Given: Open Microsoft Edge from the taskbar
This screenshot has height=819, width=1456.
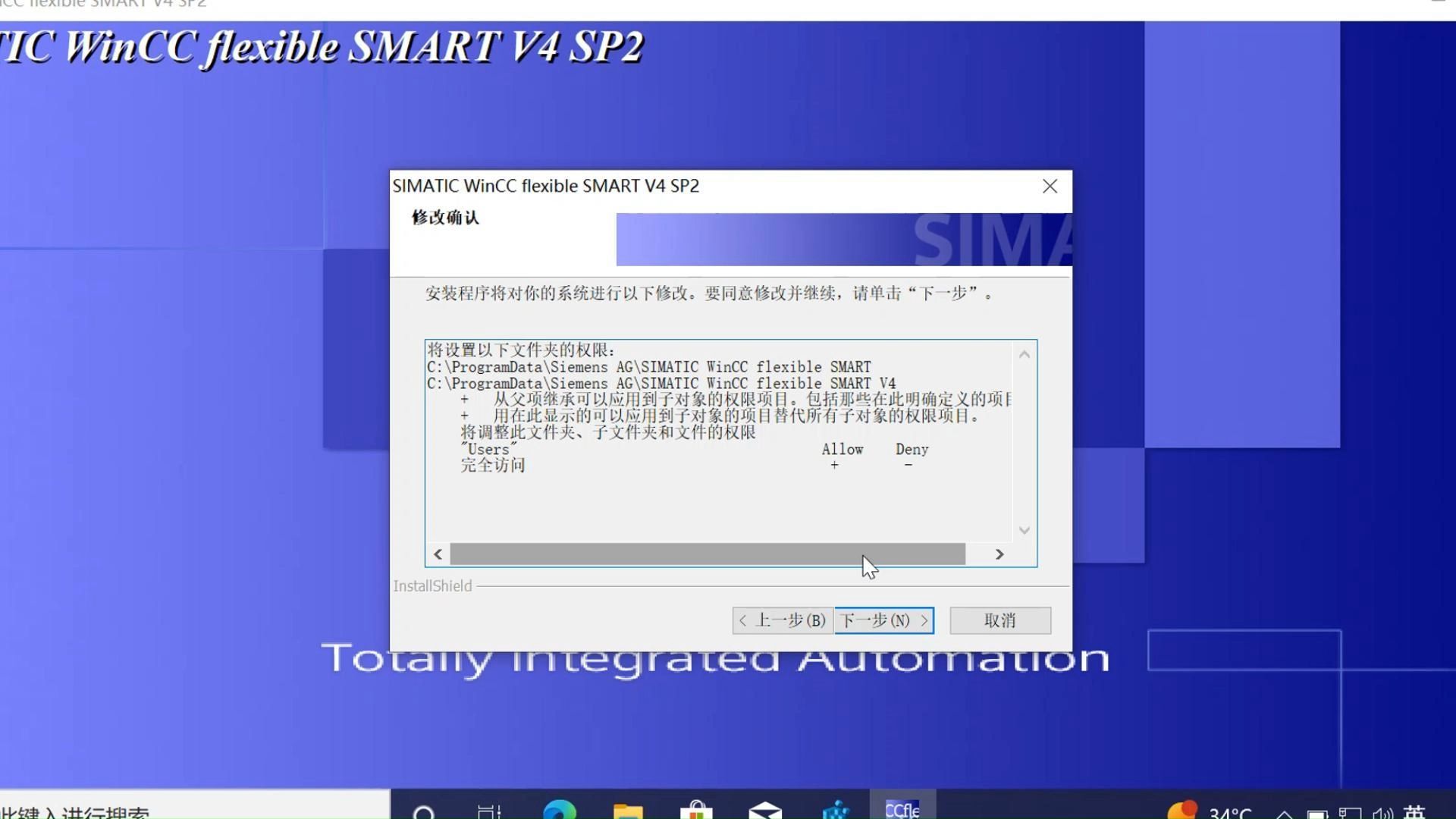Looking at the screenshot, I should click(x=559, y=810).
